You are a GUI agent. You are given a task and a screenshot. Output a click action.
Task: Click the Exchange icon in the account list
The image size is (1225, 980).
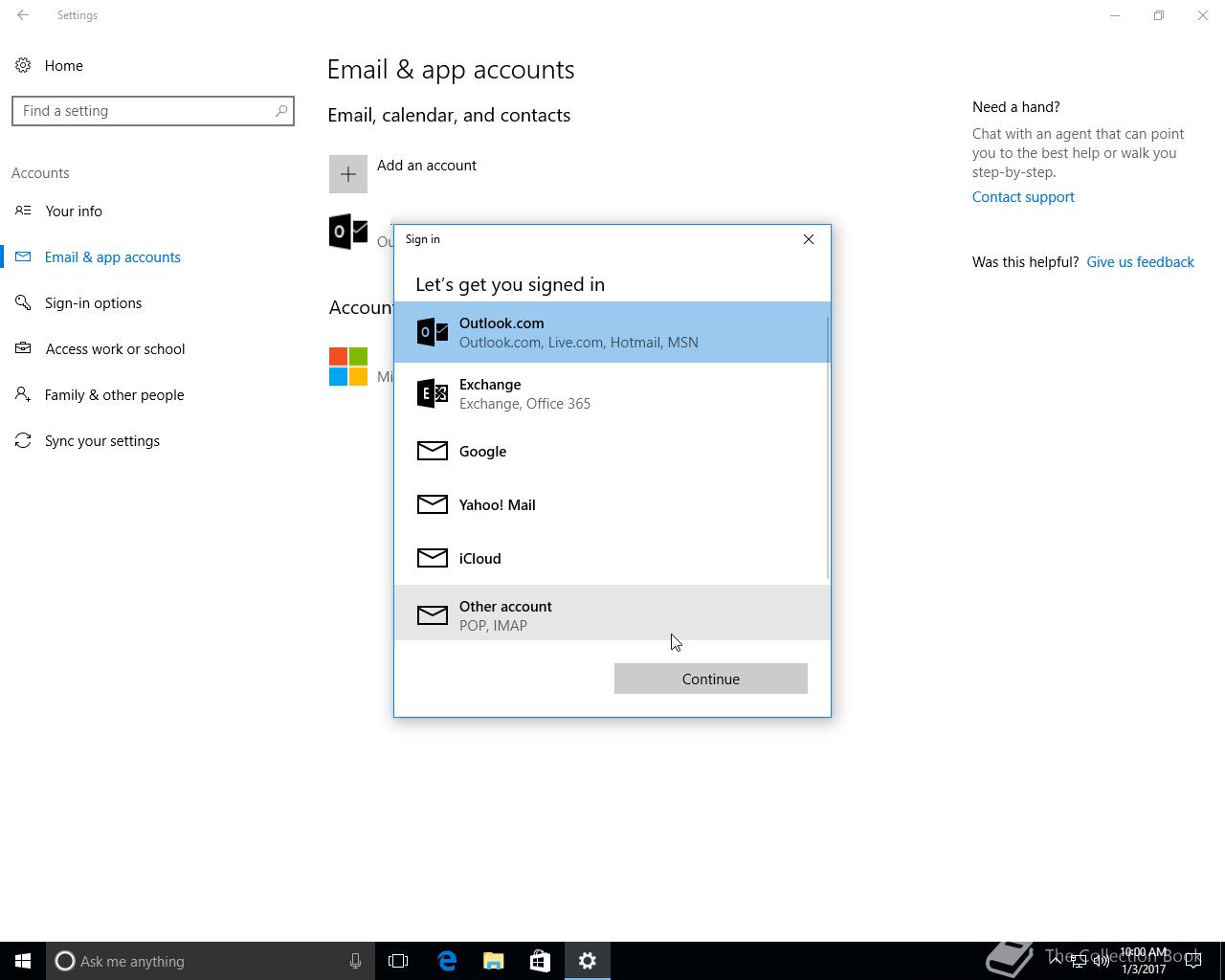[433, 393]
